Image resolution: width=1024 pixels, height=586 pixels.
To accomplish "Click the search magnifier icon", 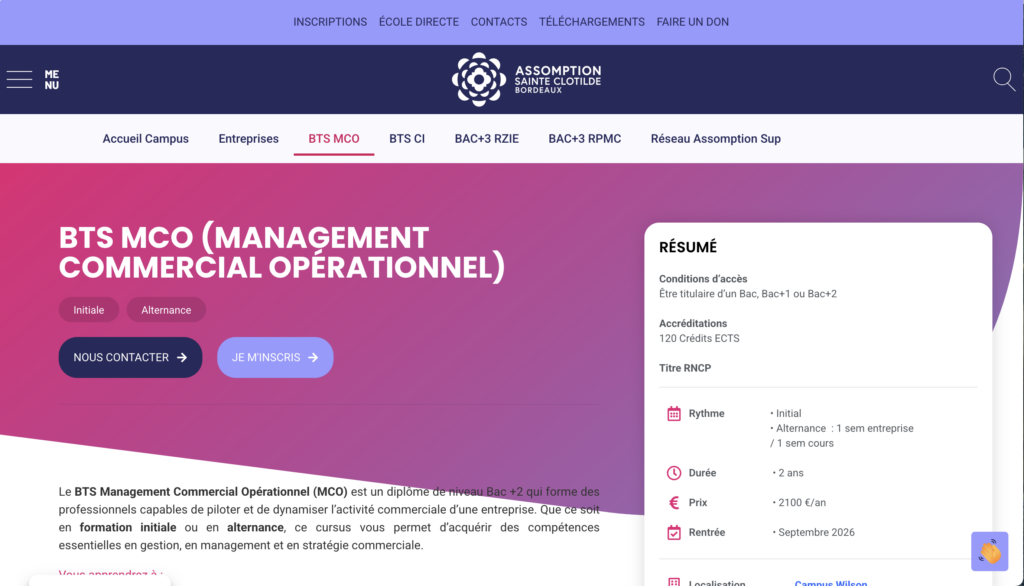I will 1004,79.
